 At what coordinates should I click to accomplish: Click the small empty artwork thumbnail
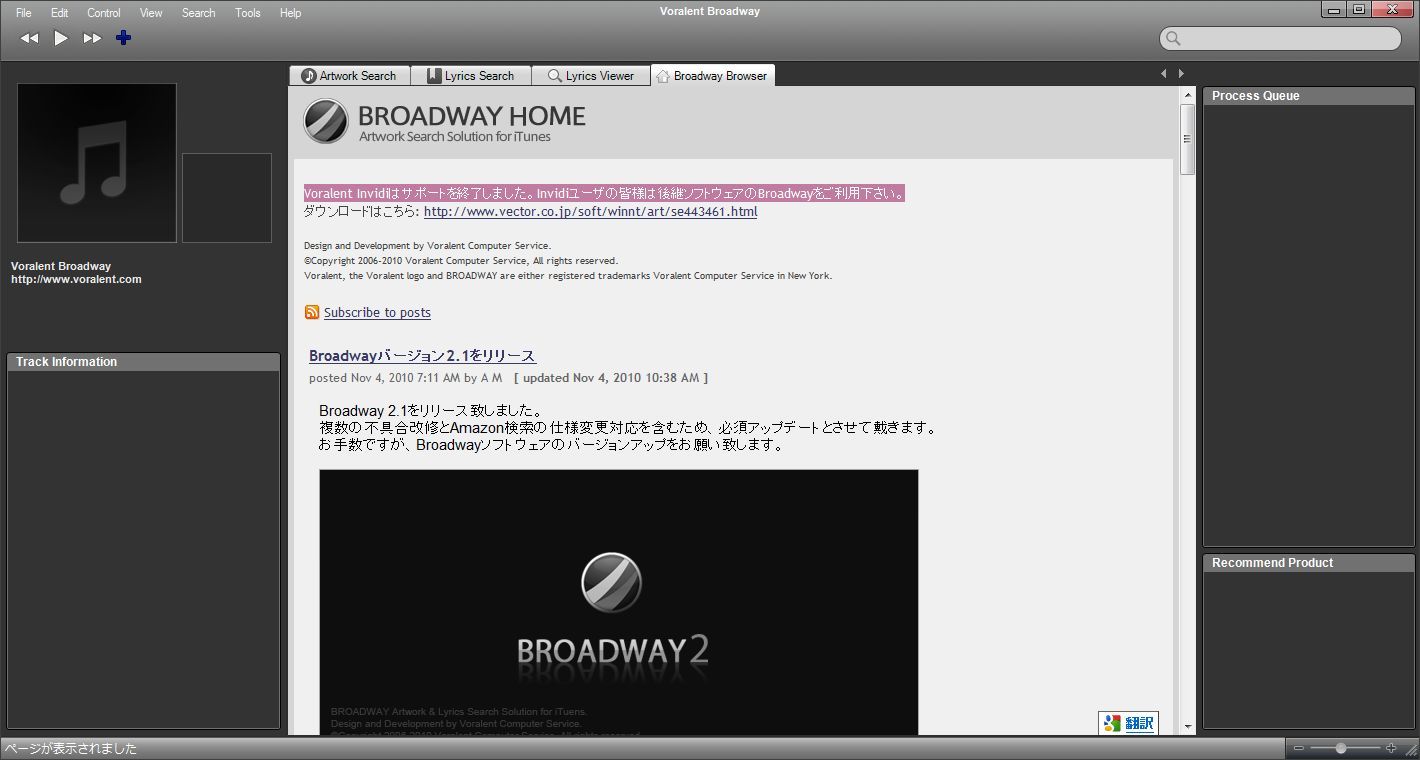(x=227, y=198)
